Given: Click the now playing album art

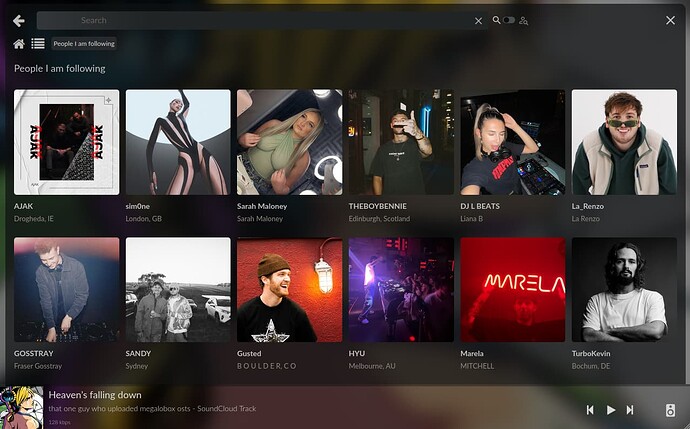Looking at the screenshot, I should (22, 408).
